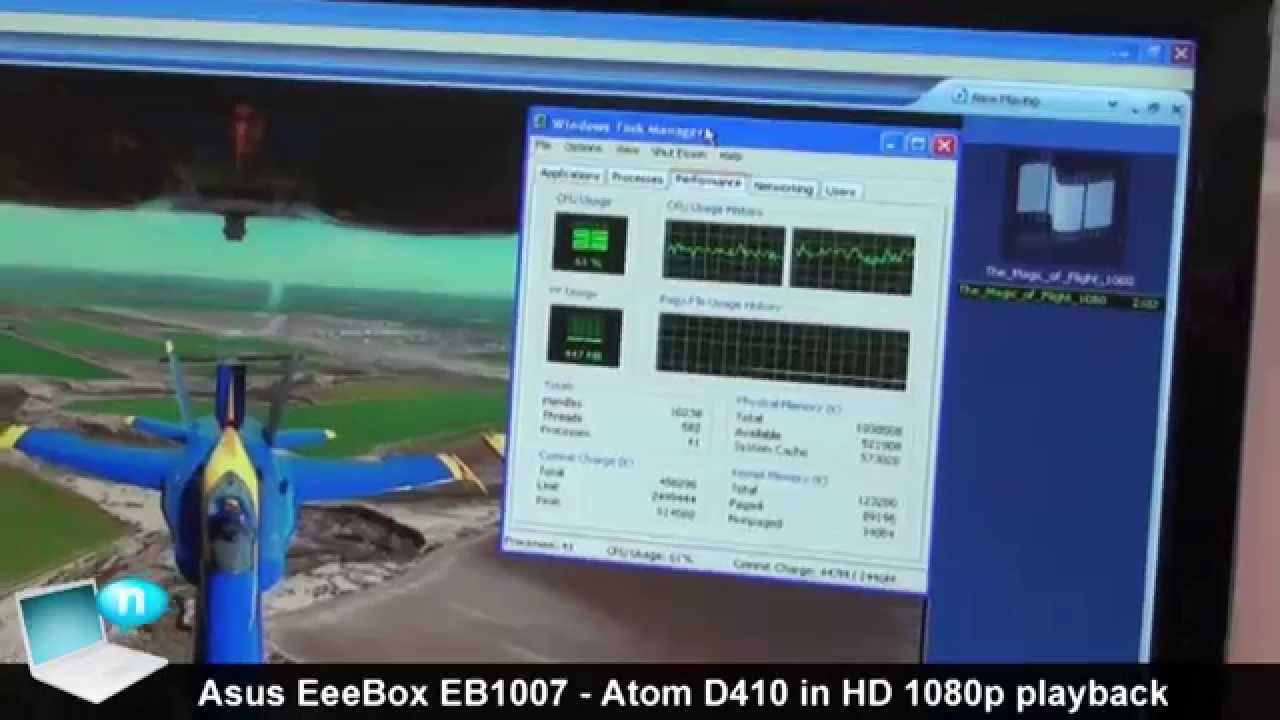Switch to the Processes tab
The width and height of the screenshot is (1280, 720).
coord(637,178)
